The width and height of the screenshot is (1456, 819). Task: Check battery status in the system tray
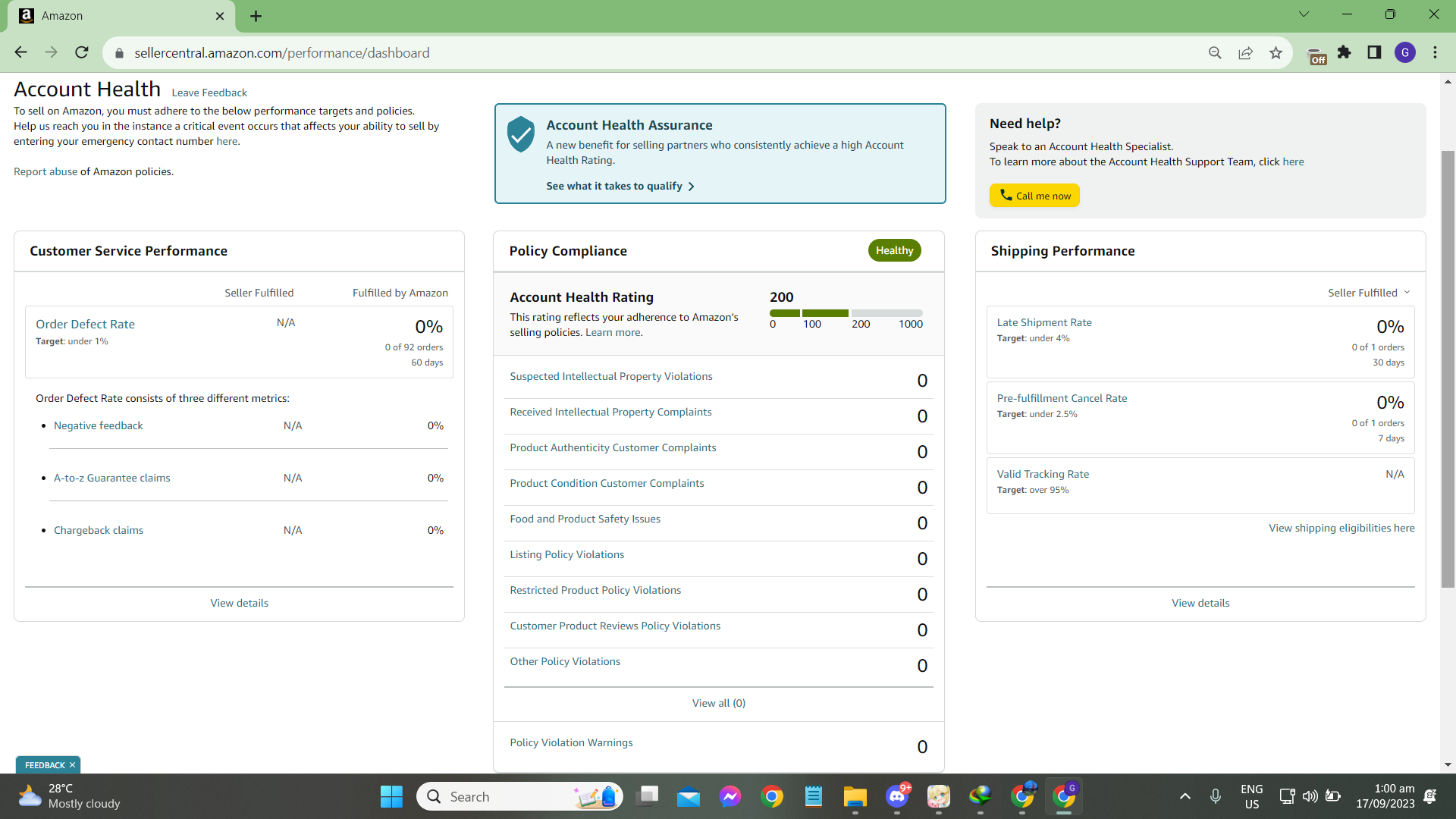point(1332,796)
